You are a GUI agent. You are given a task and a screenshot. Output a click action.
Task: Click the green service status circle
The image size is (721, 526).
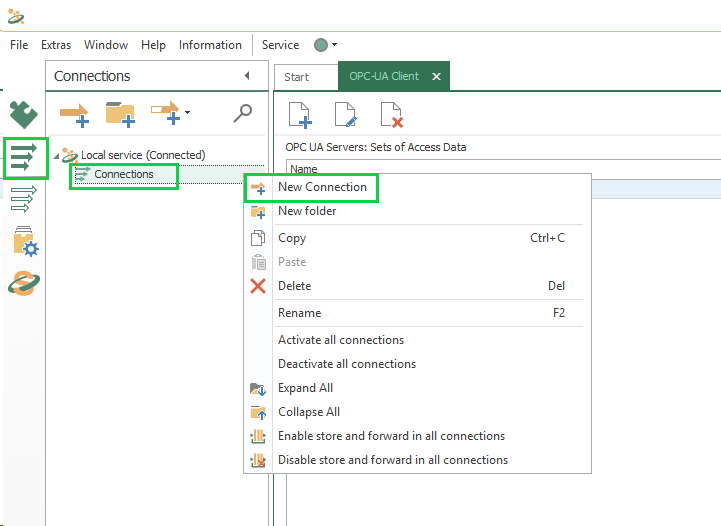point(321,45)
